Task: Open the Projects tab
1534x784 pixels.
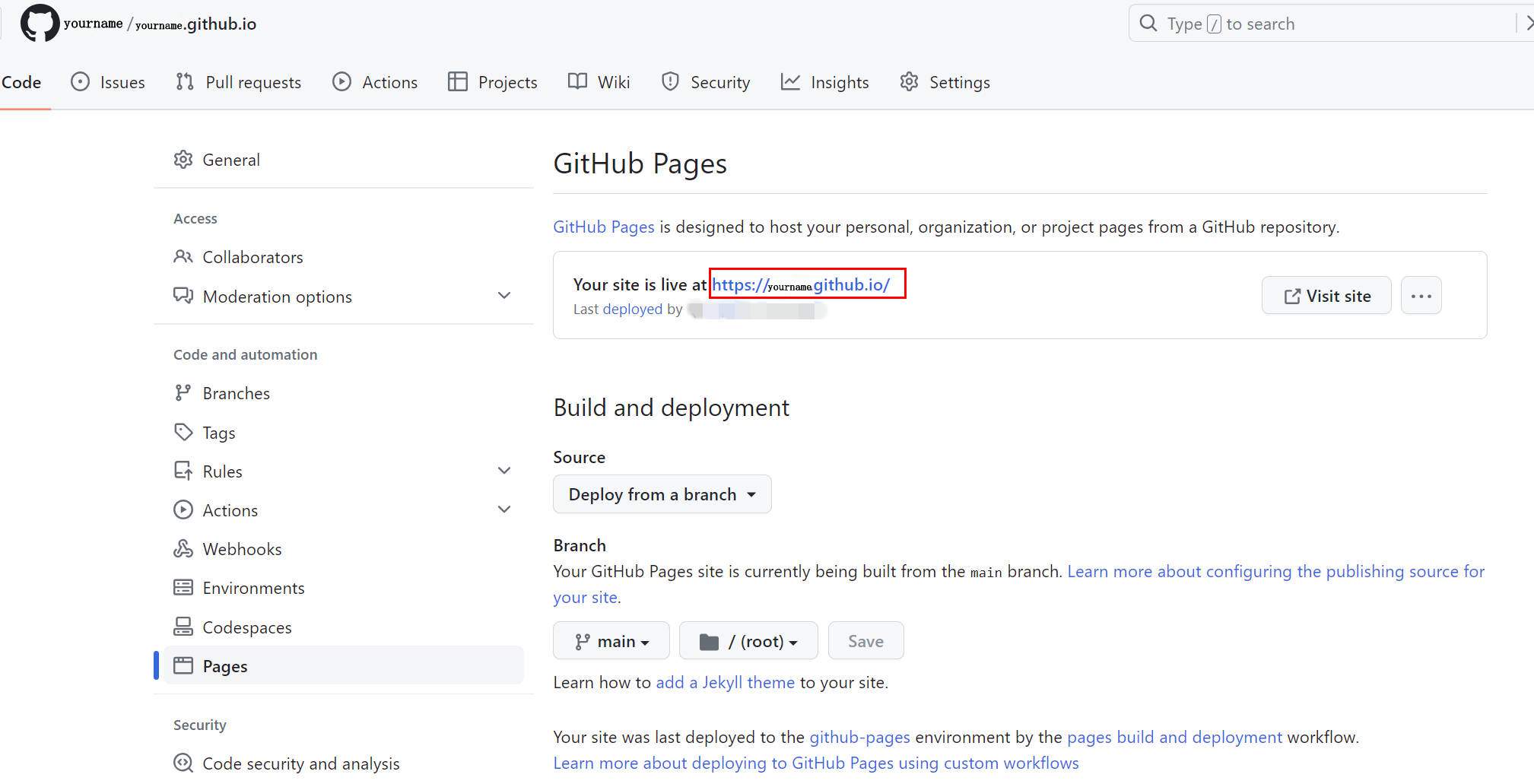Action: 493,82
